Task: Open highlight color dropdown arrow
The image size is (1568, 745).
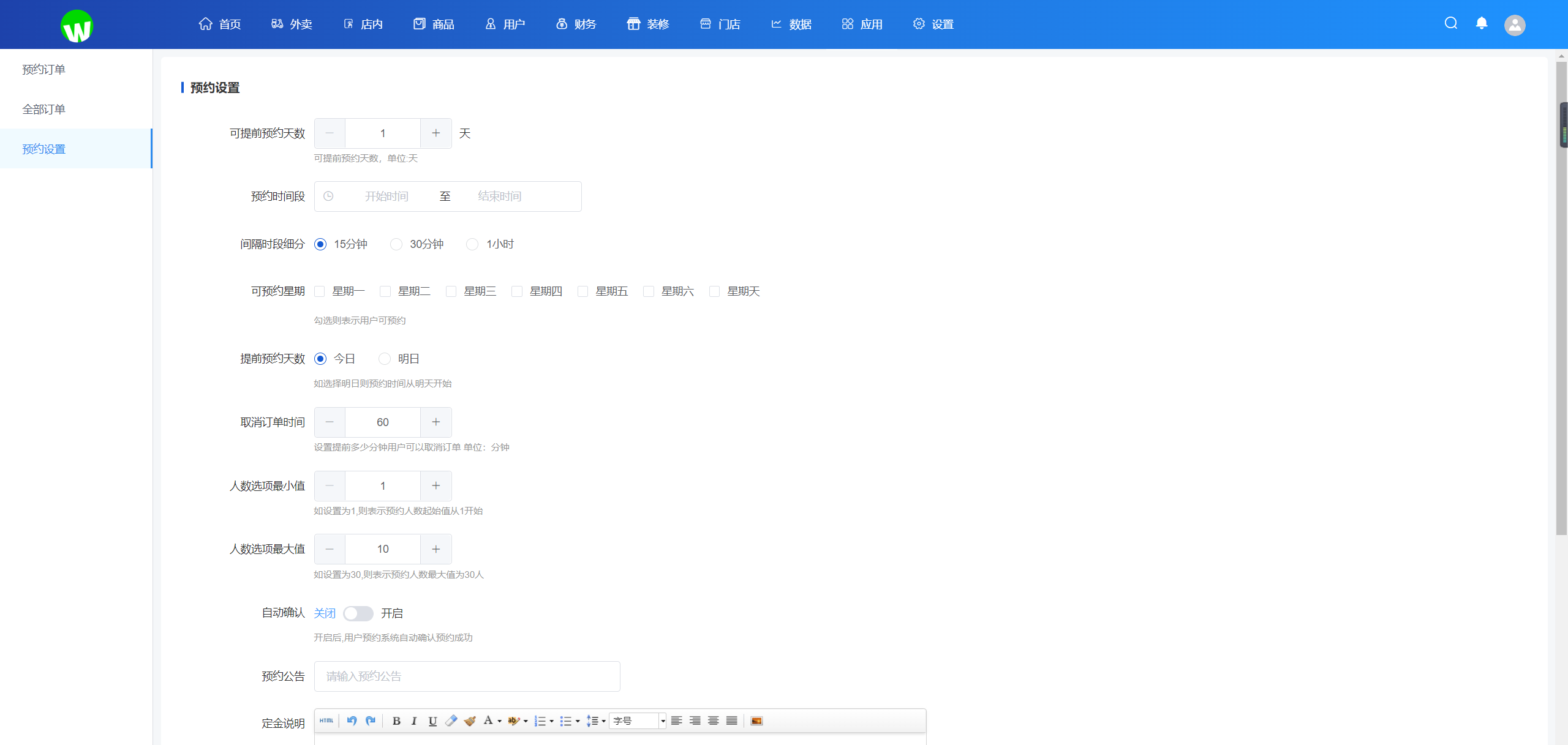Action: tap(526, 721)
